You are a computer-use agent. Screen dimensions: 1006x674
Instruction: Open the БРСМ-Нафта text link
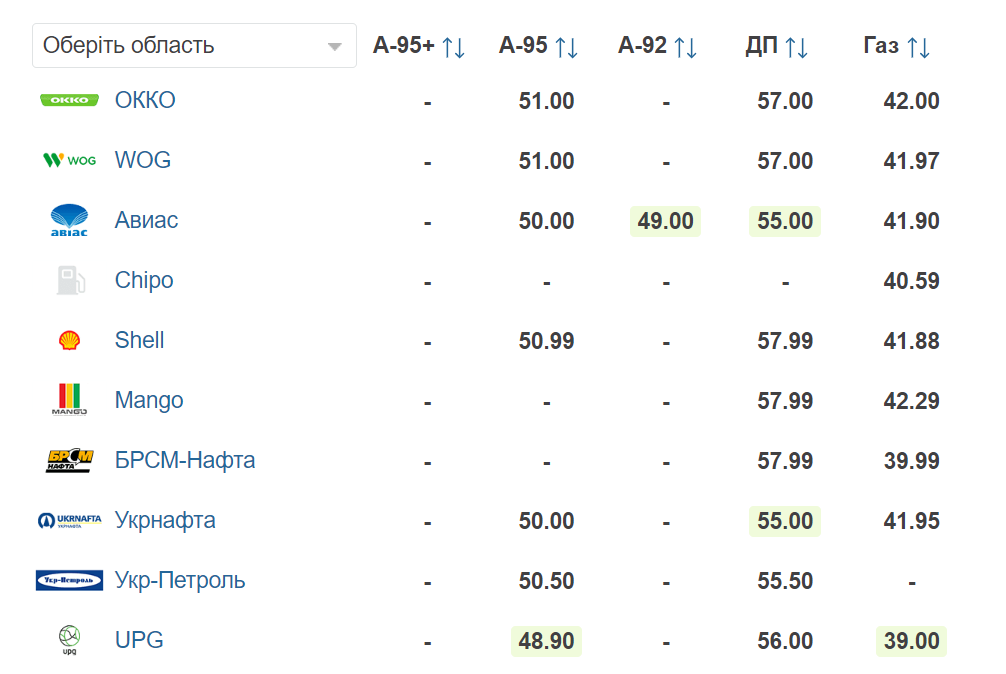tap(185, 460)
